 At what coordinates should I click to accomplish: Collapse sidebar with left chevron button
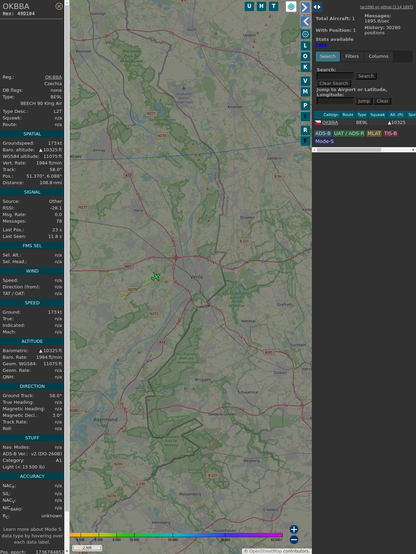[x=305, y=21]
